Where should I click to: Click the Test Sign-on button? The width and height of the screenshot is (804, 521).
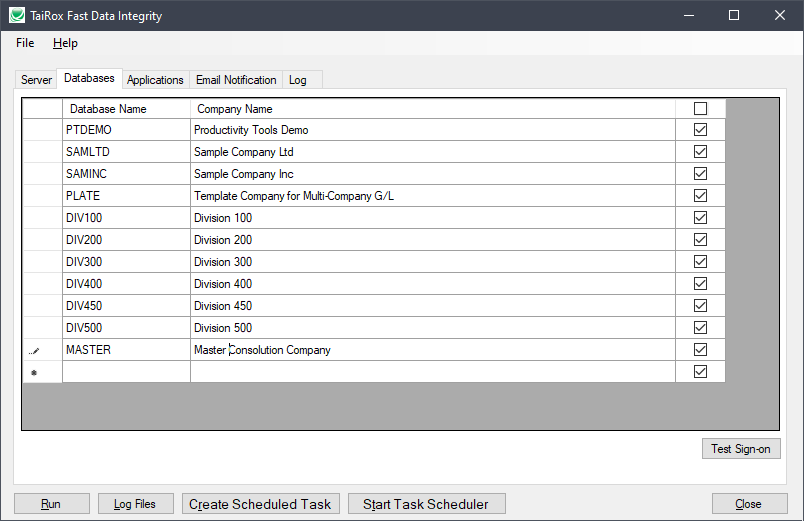click(x=741, y=449)
